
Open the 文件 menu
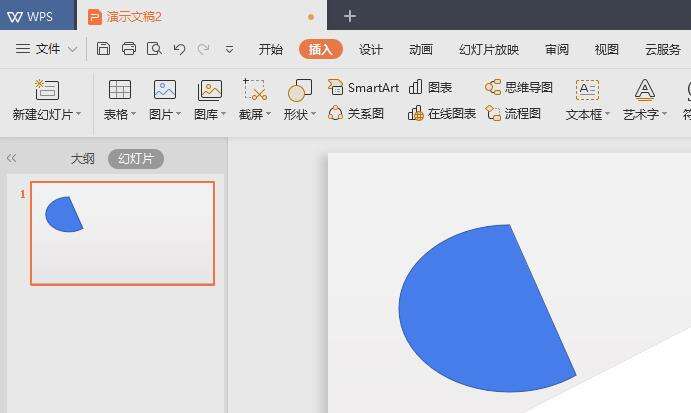(38, 48)
